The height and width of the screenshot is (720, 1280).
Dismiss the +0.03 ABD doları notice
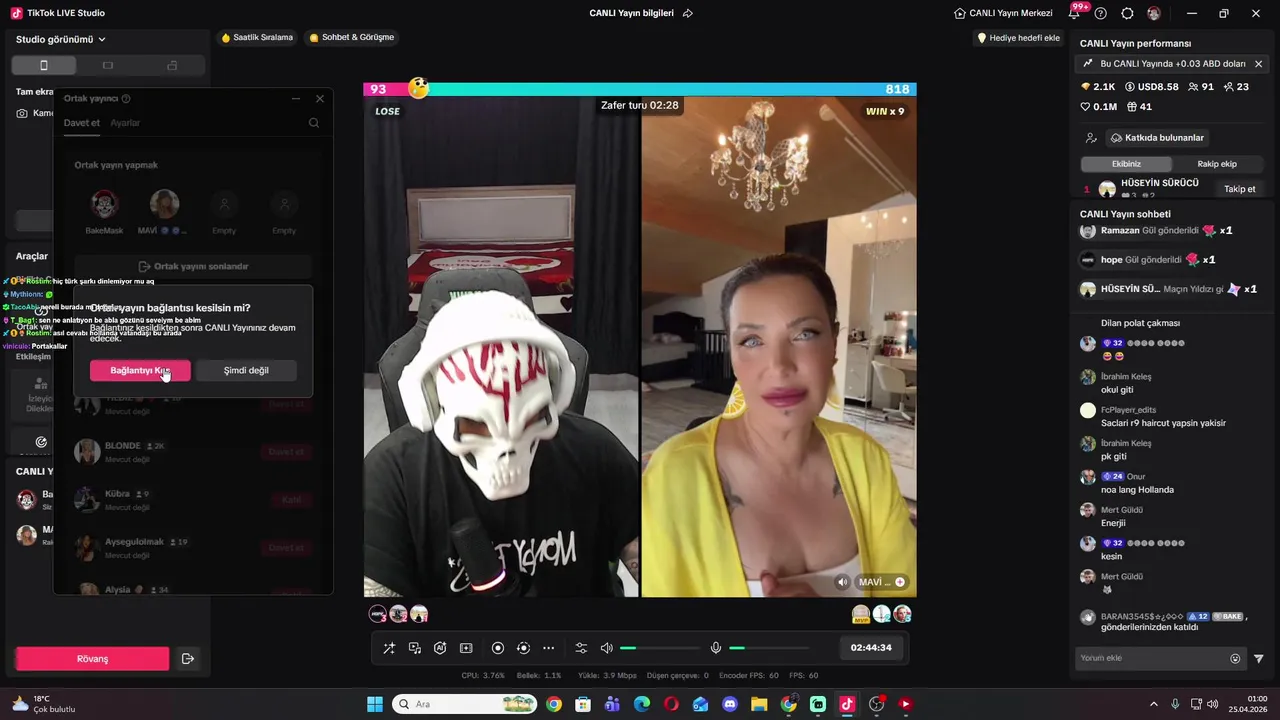(1258, 64)
